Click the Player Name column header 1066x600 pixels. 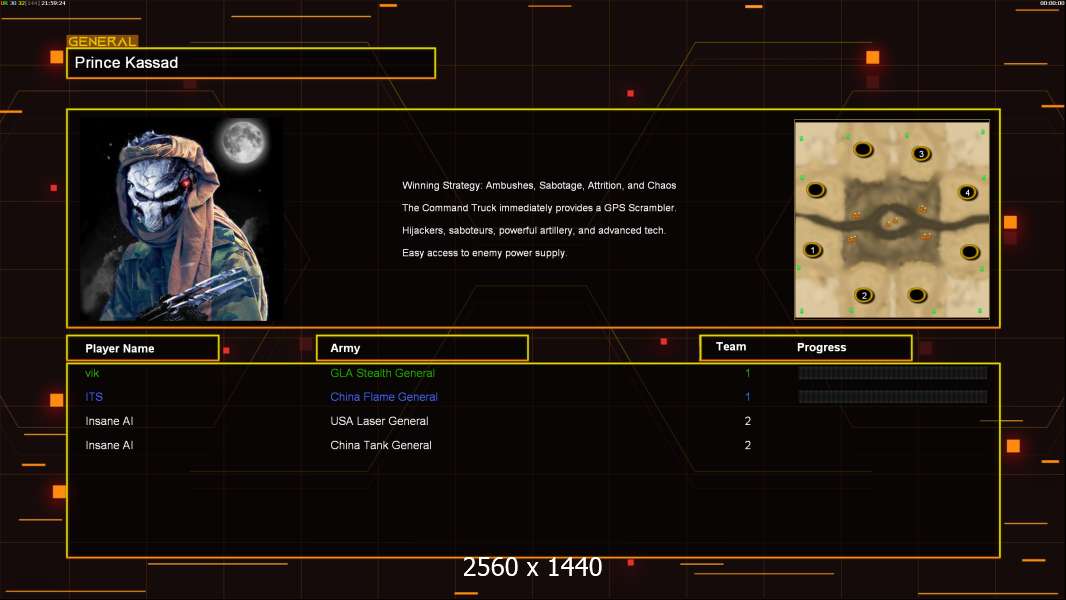[143, 348]
